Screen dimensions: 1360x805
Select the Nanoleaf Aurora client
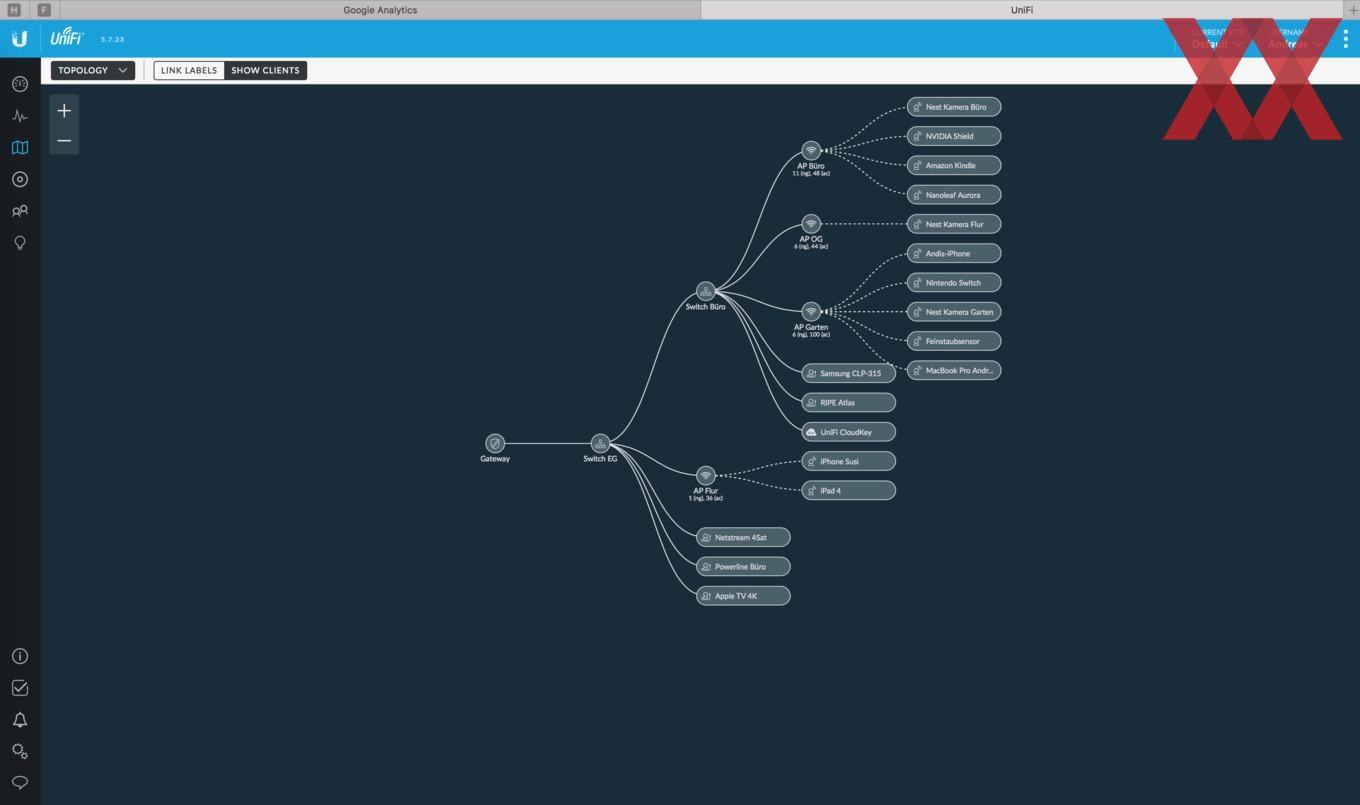(954, 195)
